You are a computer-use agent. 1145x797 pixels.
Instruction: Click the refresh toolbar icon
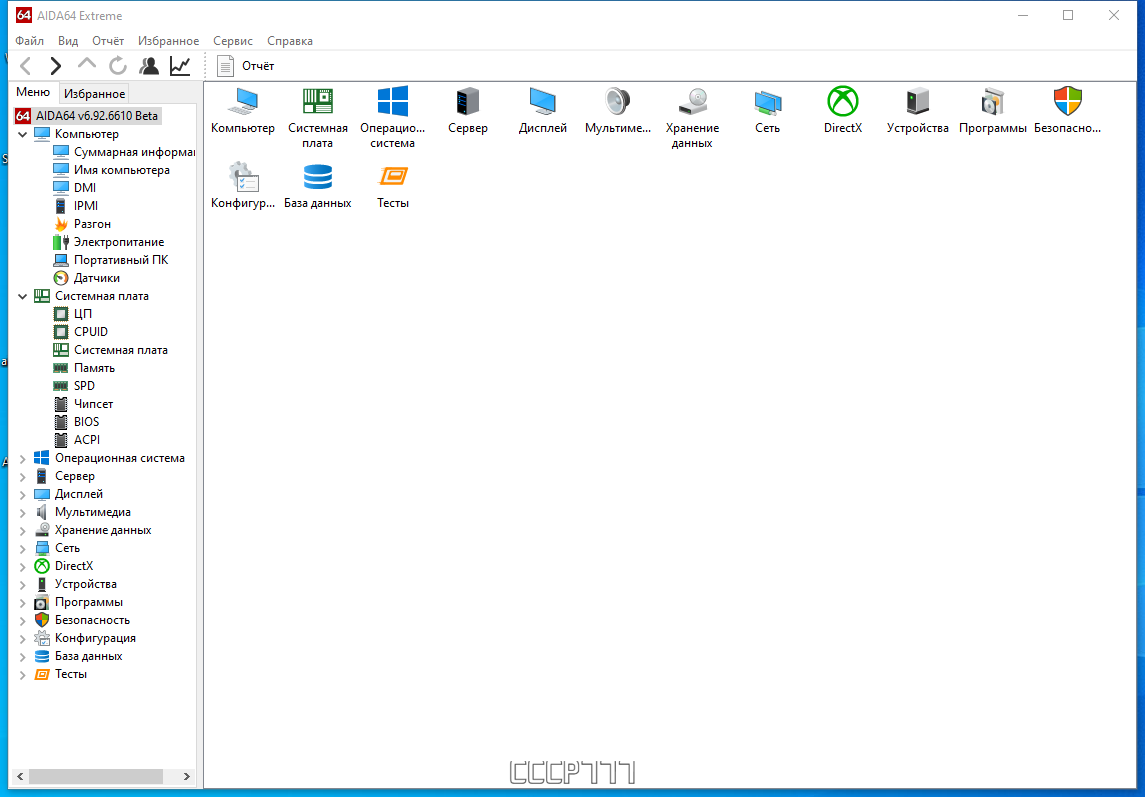(x=118, y=66)
